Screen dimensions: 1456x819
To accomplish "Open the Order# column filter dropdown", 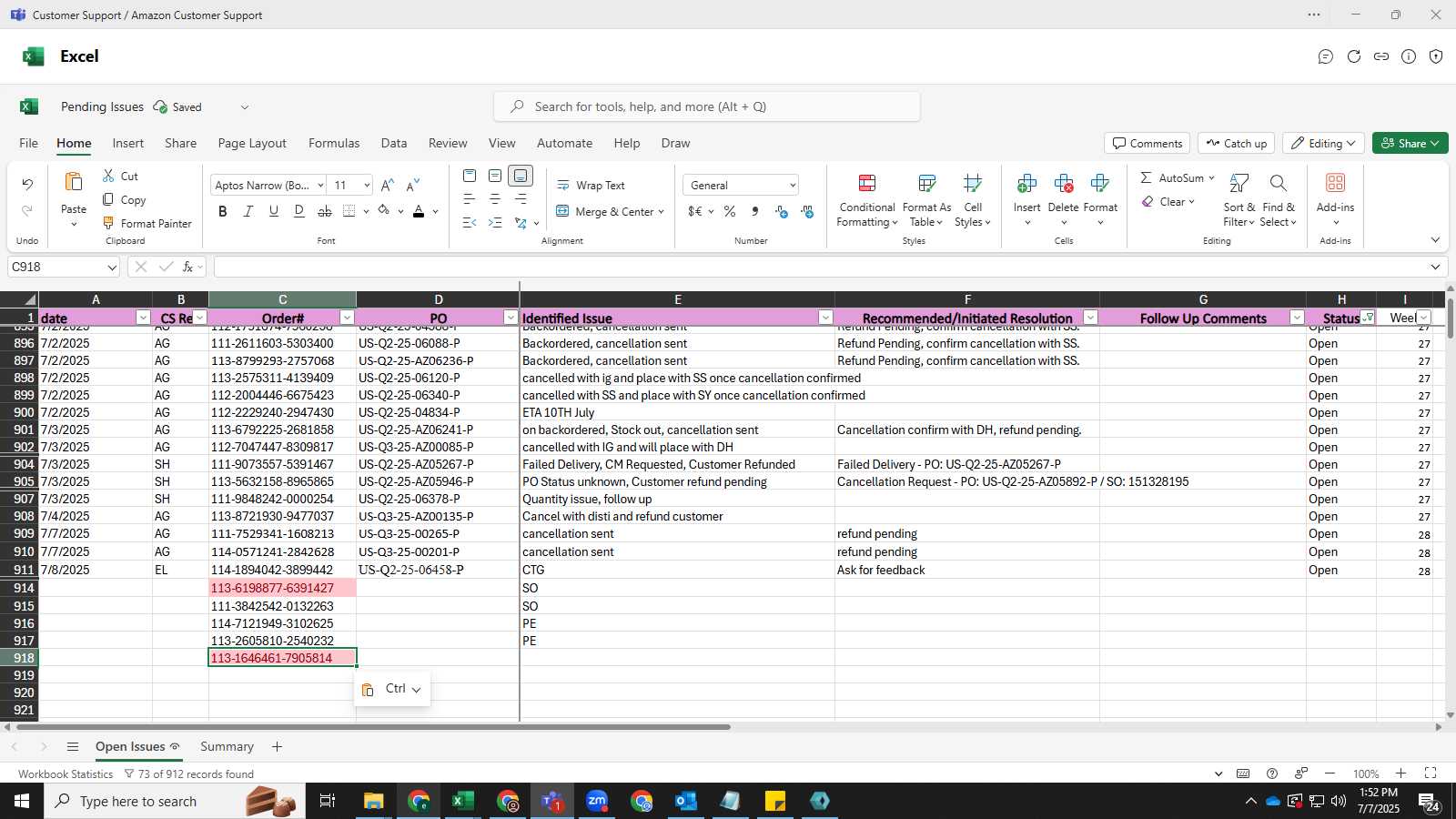I will coord(347,318).
